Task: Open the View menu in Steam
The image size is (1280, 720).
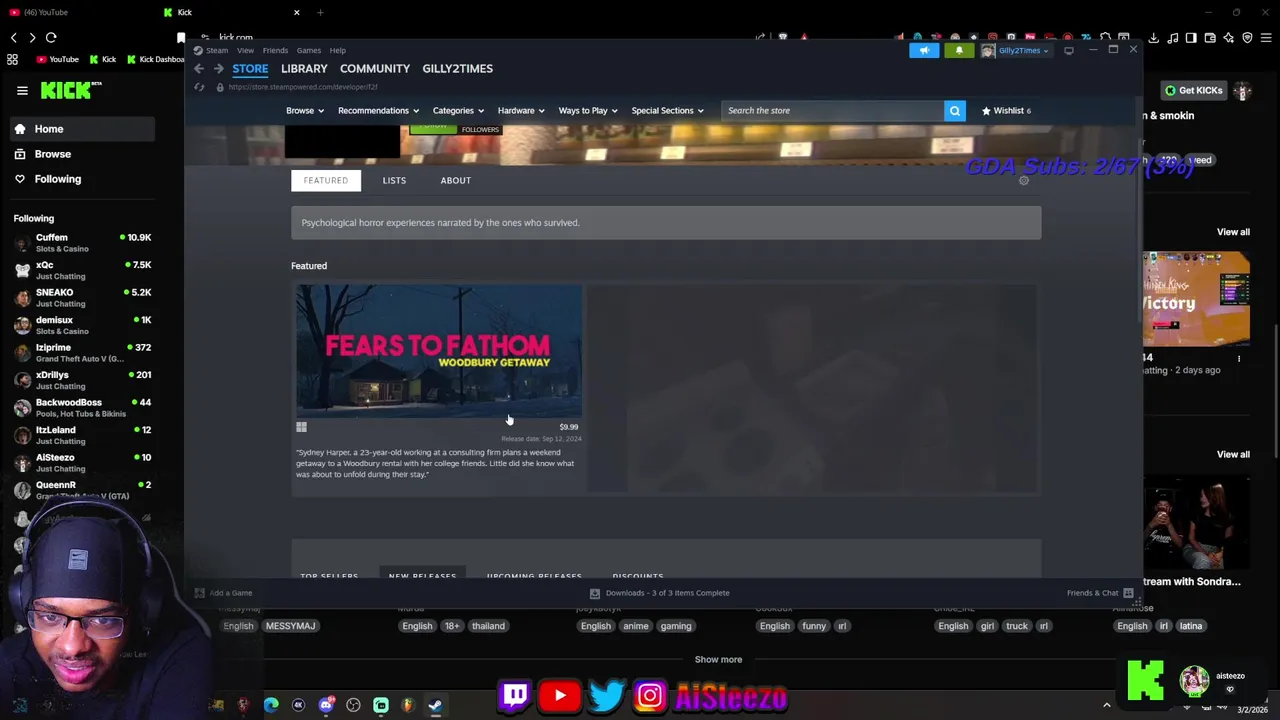Action: [x=245, y=50]
